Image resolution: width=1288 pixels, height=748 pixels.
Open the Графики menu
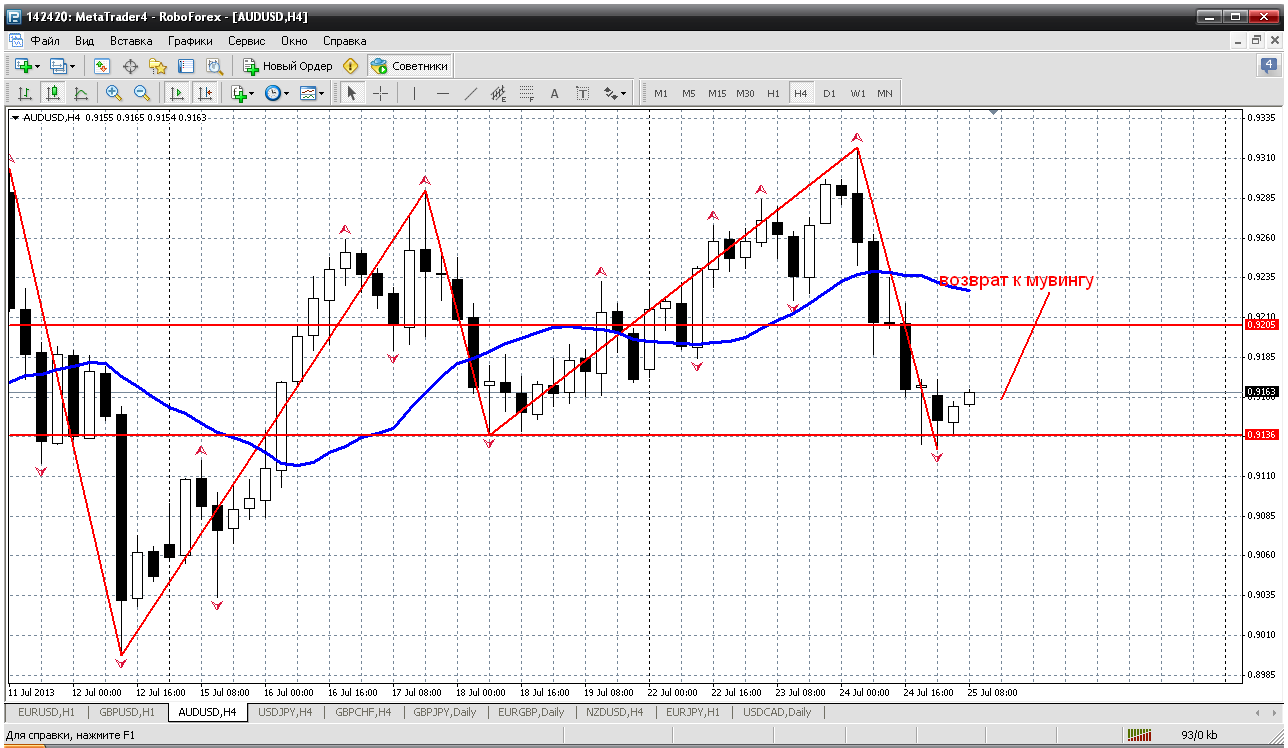(190, 41)
